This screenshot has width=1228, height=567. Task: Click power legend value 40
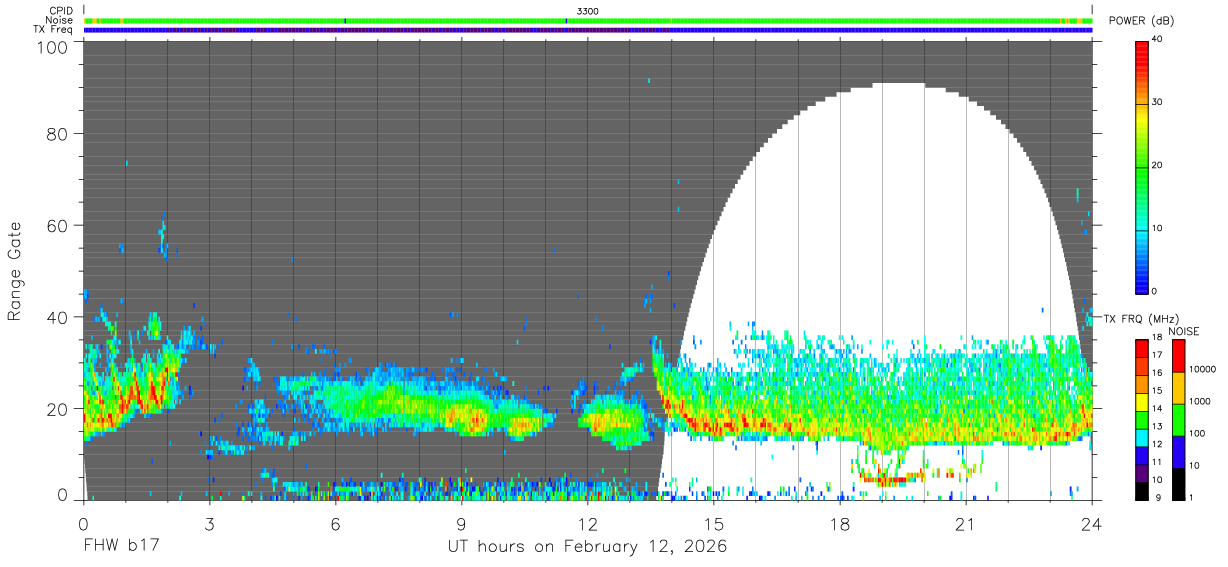[1158, 40]
